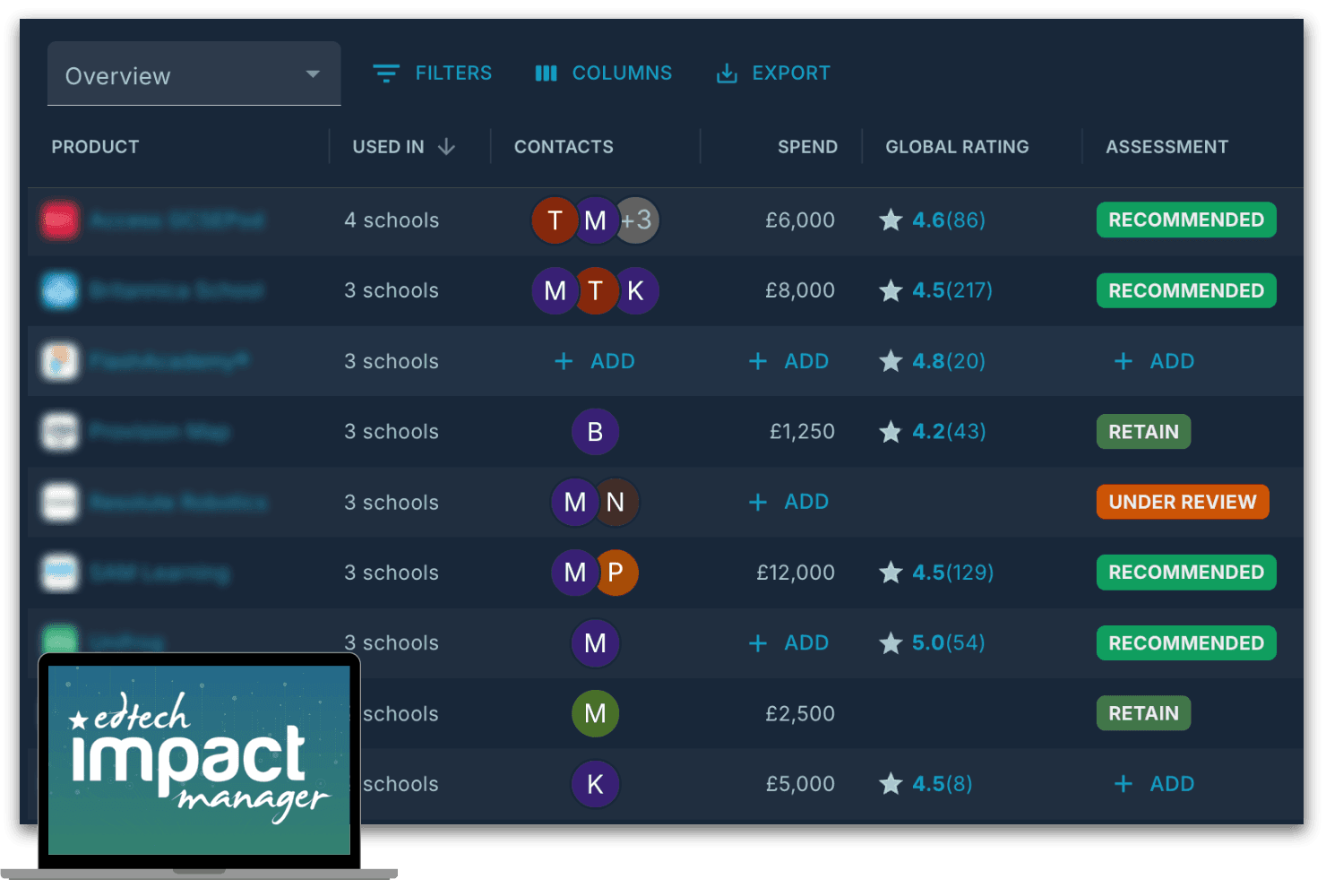
Task: Click M avatar in 5.0(54) row
Action: pos(596,643)
